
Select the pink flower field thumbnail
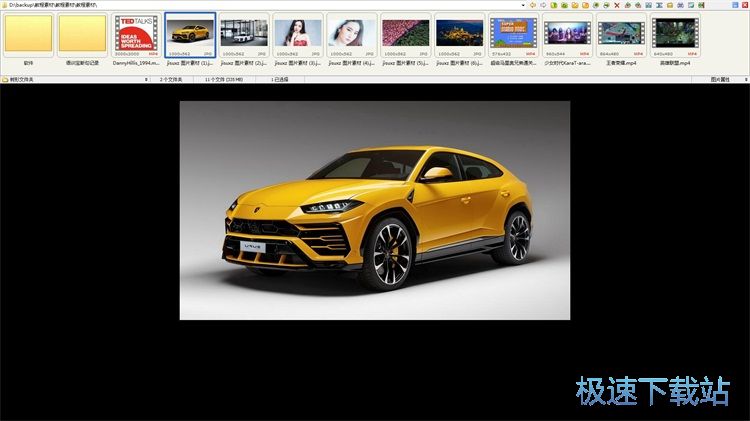(x=406, y=33)
